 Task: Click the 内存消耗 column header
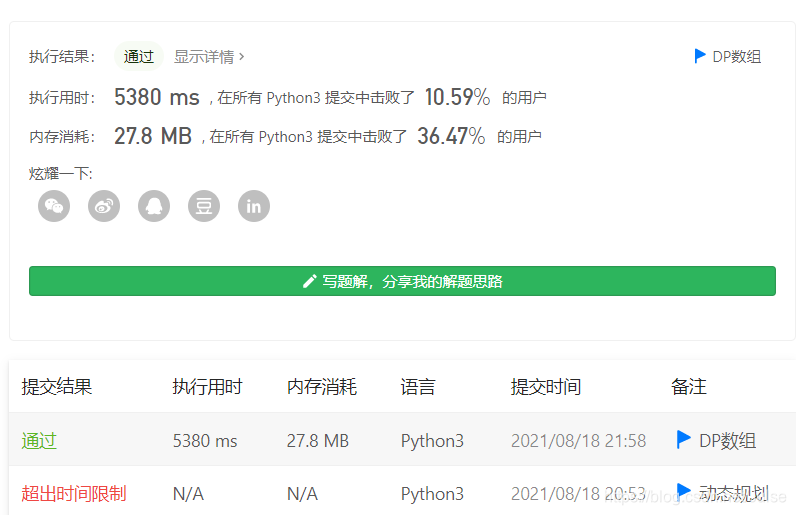[322, 387]
